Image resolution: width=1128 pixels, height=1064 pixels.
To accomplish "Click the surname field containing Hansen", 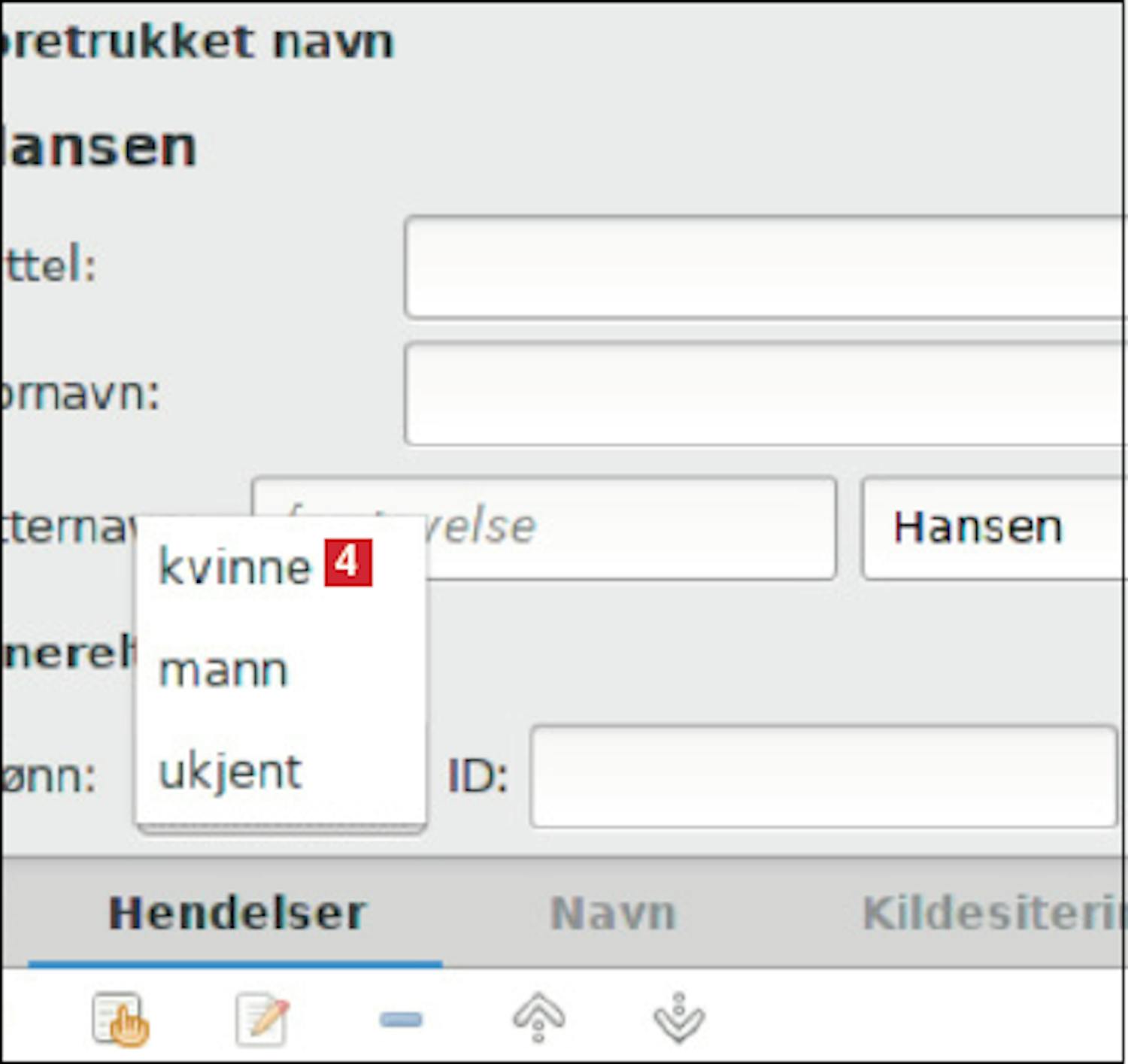I will point(993,528).
